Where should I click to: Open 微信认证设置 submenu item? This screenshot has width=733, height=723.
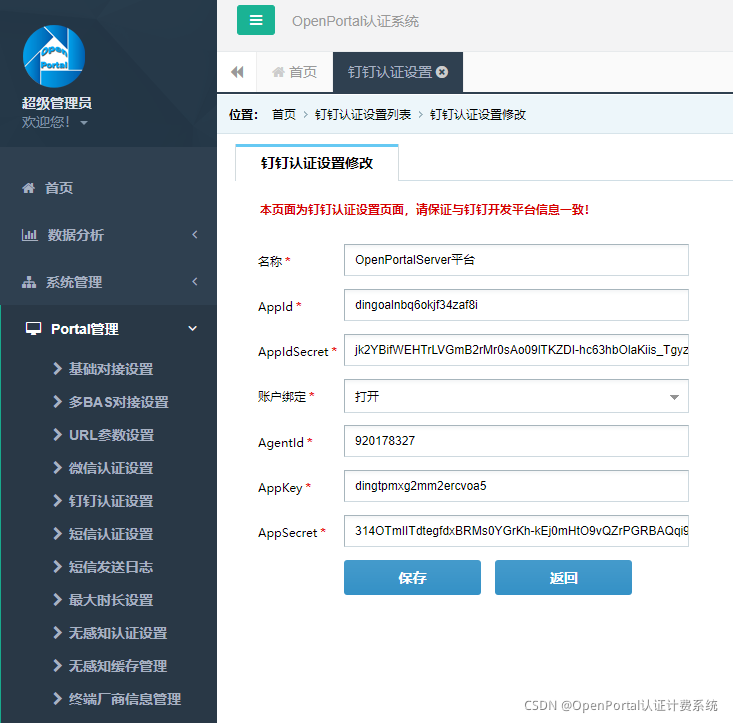coord(111,468)
